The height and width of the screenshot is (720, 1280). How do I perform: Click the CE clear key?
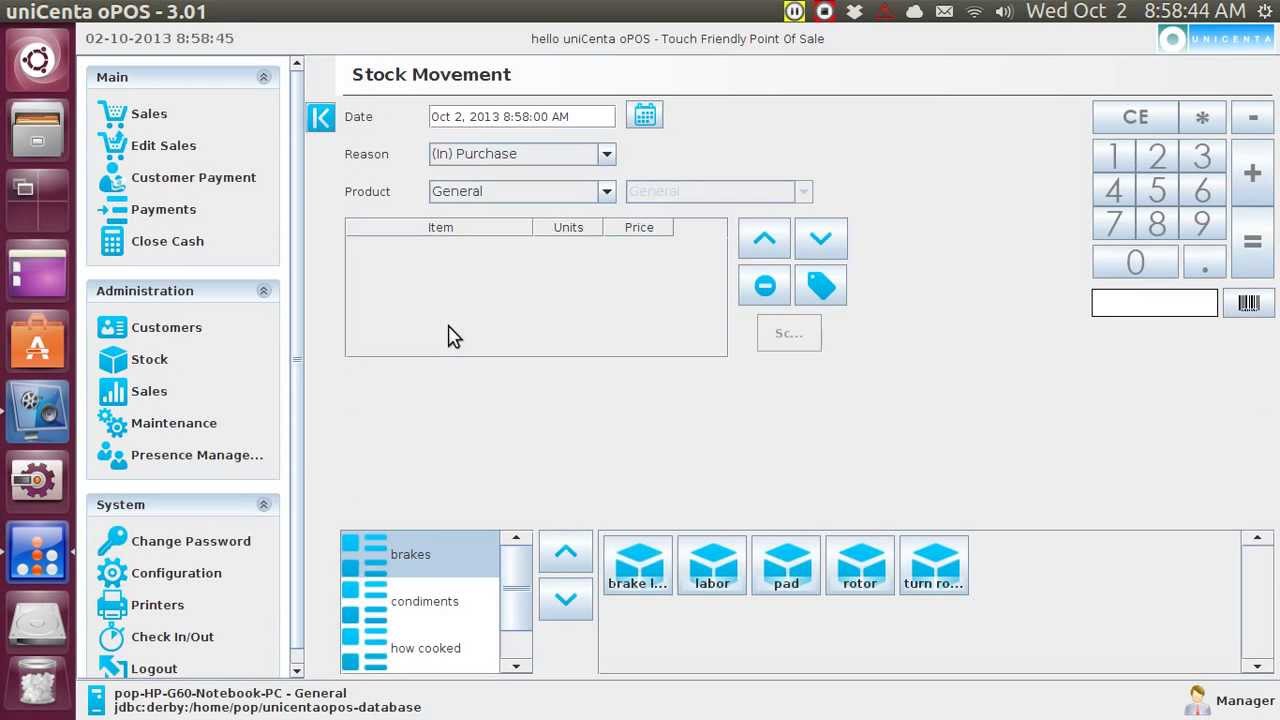point(1135,117)
